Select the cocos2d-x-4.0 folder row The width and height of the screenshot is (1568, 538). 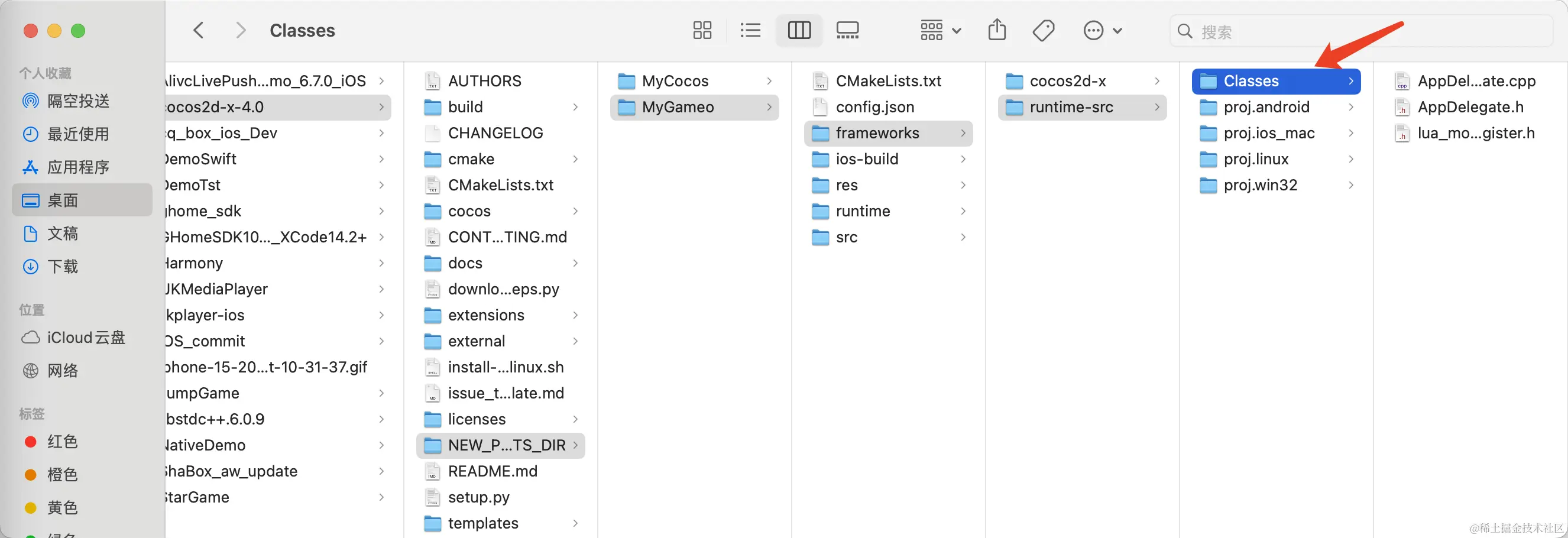[x=278, y=107]
